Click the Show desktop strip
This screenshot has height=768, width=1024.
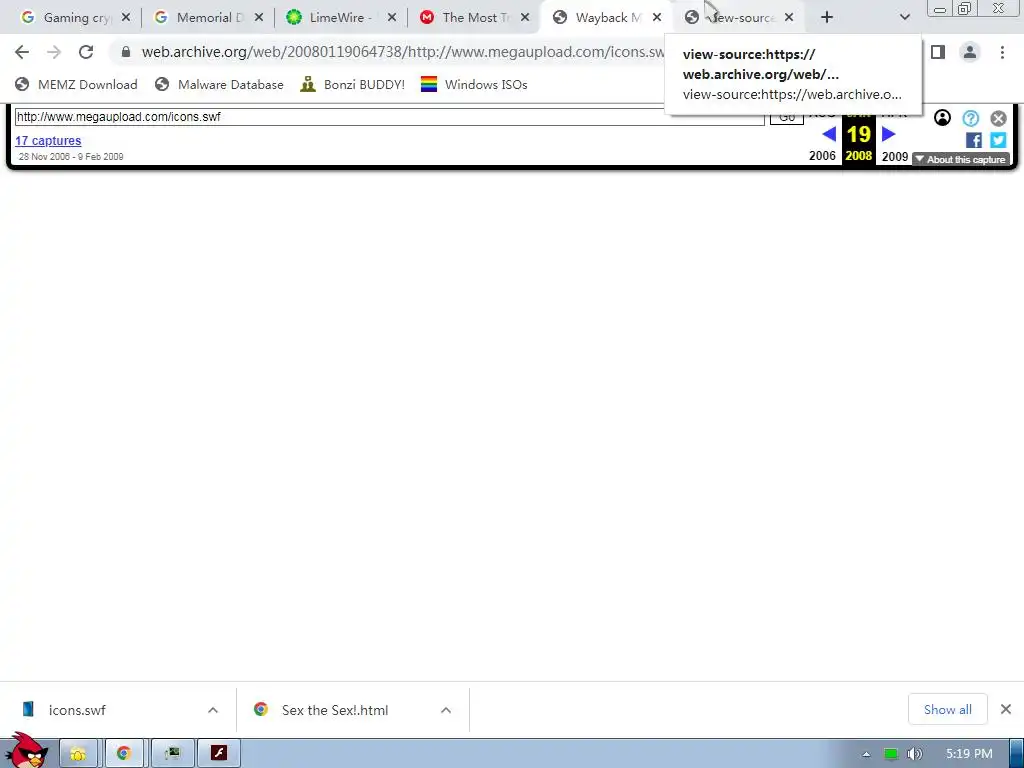[x=1017, y=754]
